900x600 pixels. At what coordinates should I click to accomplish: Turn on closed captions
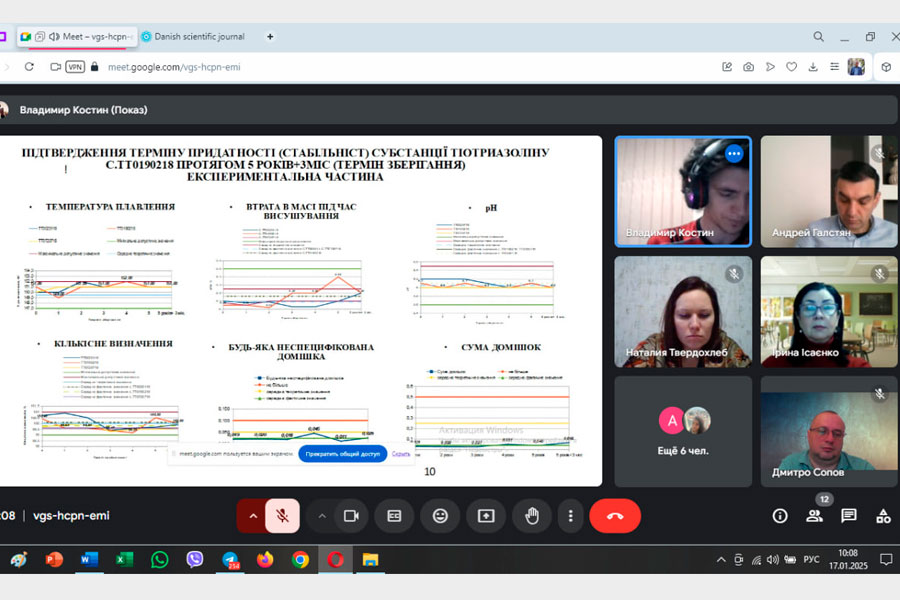[394, 516]
